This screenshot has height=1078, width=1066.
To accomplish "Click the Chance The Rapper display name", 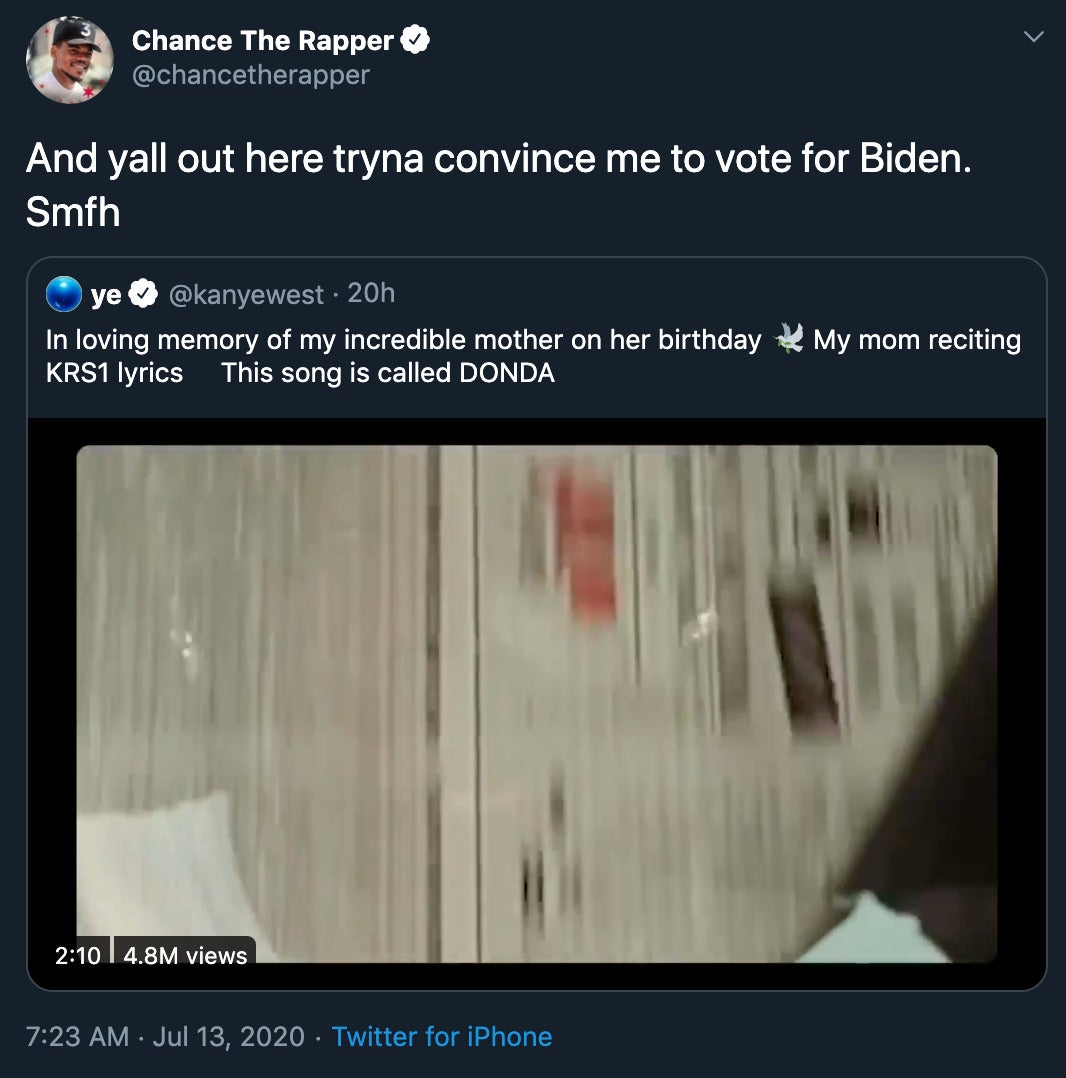I will click(263, 41).
